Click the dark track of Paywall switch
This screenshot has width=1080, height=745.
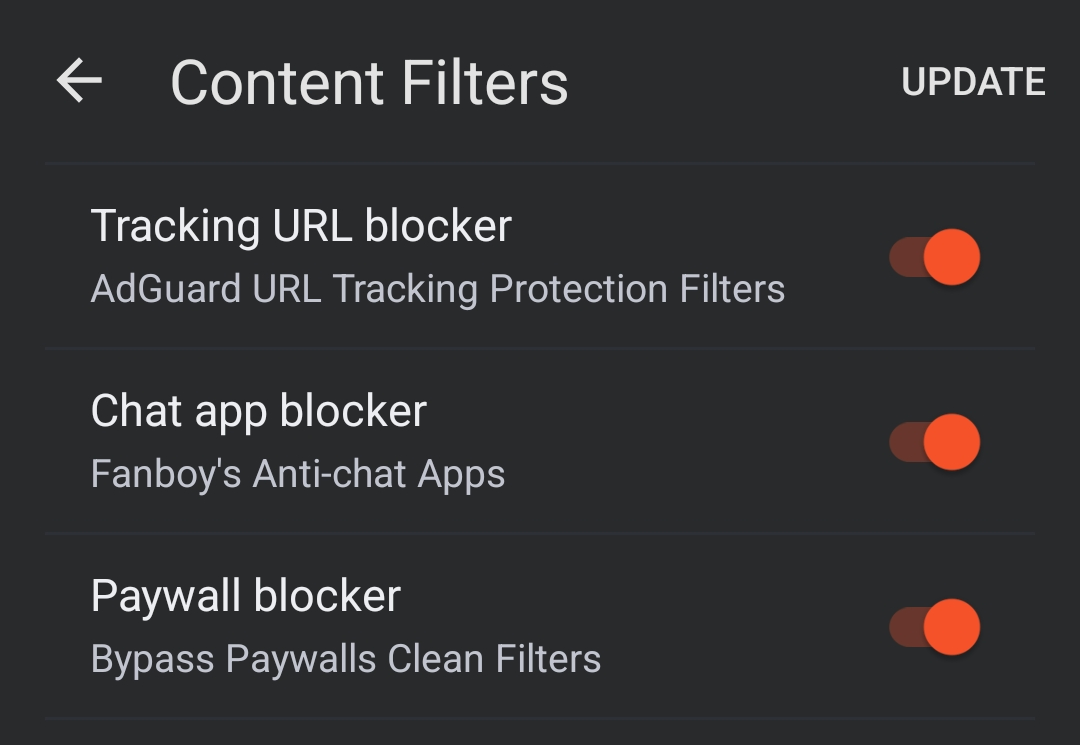(905, 627)
